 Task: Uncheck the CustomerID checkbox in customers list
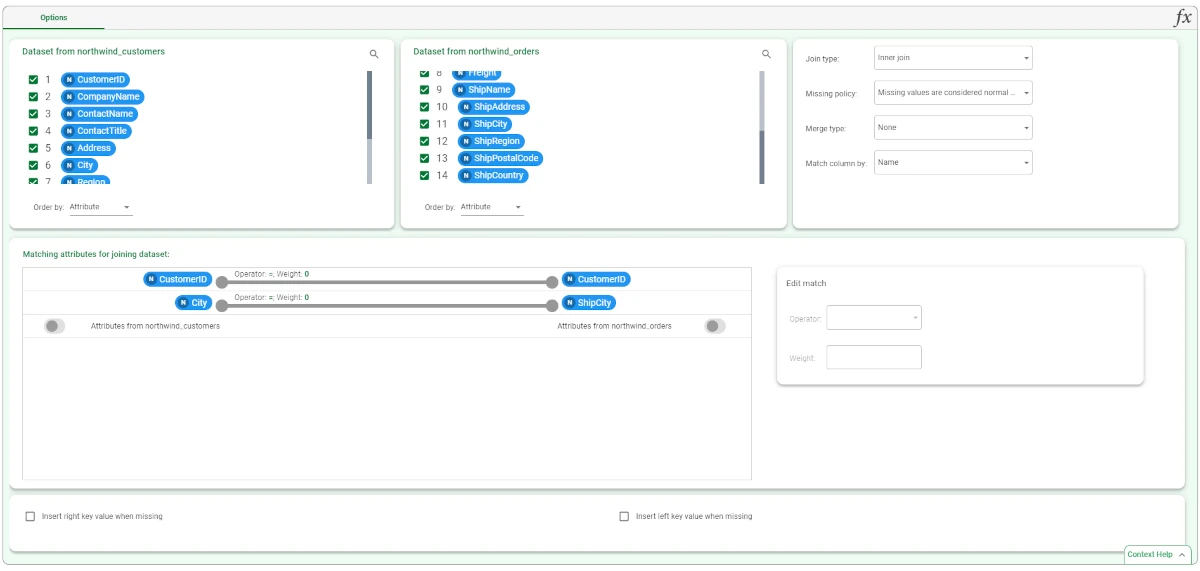click(x=33, y=80)
